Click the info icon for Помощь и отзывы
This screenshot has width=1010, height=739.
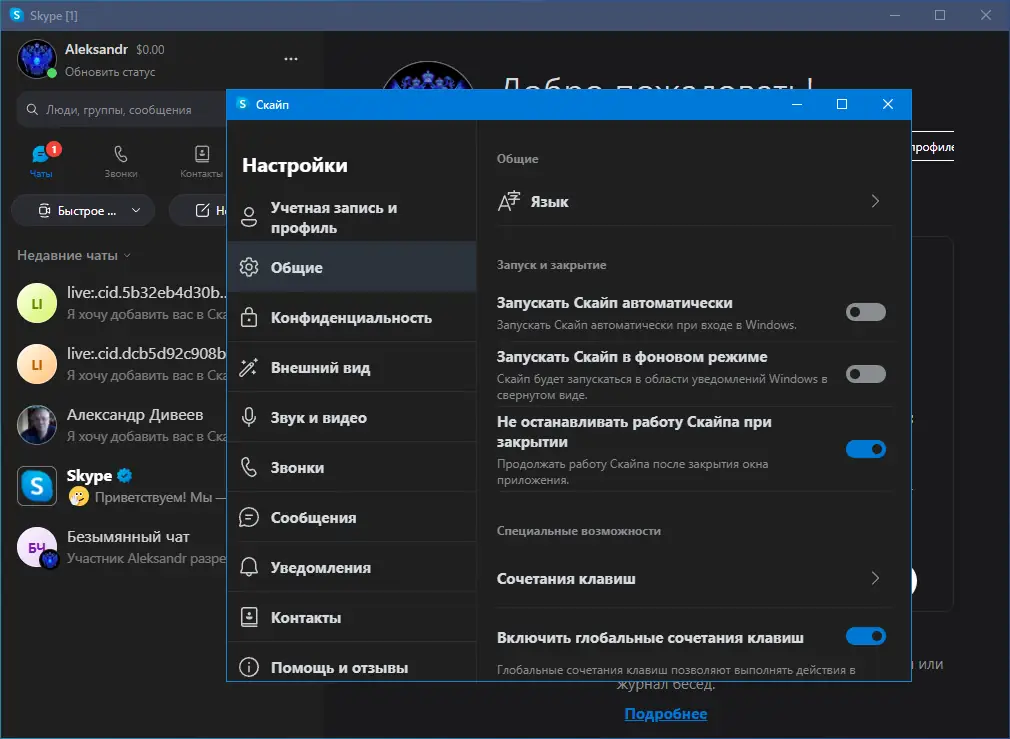pyautogui.click(x=249, y=667)
